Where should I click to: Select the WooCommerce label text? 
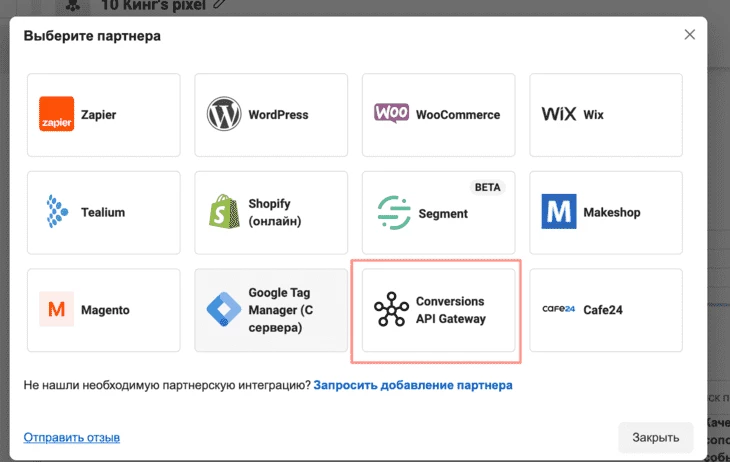(x=458, y=115)
